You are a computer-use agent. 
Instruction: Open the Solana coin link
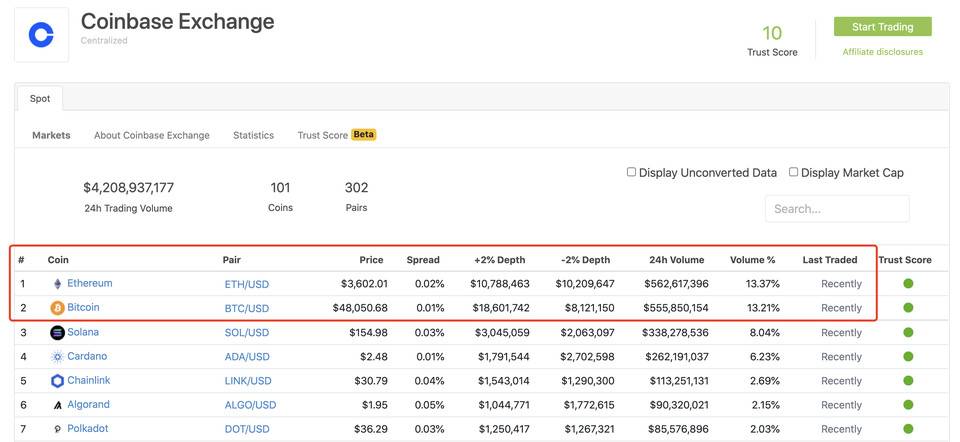(x=83, y=332)
